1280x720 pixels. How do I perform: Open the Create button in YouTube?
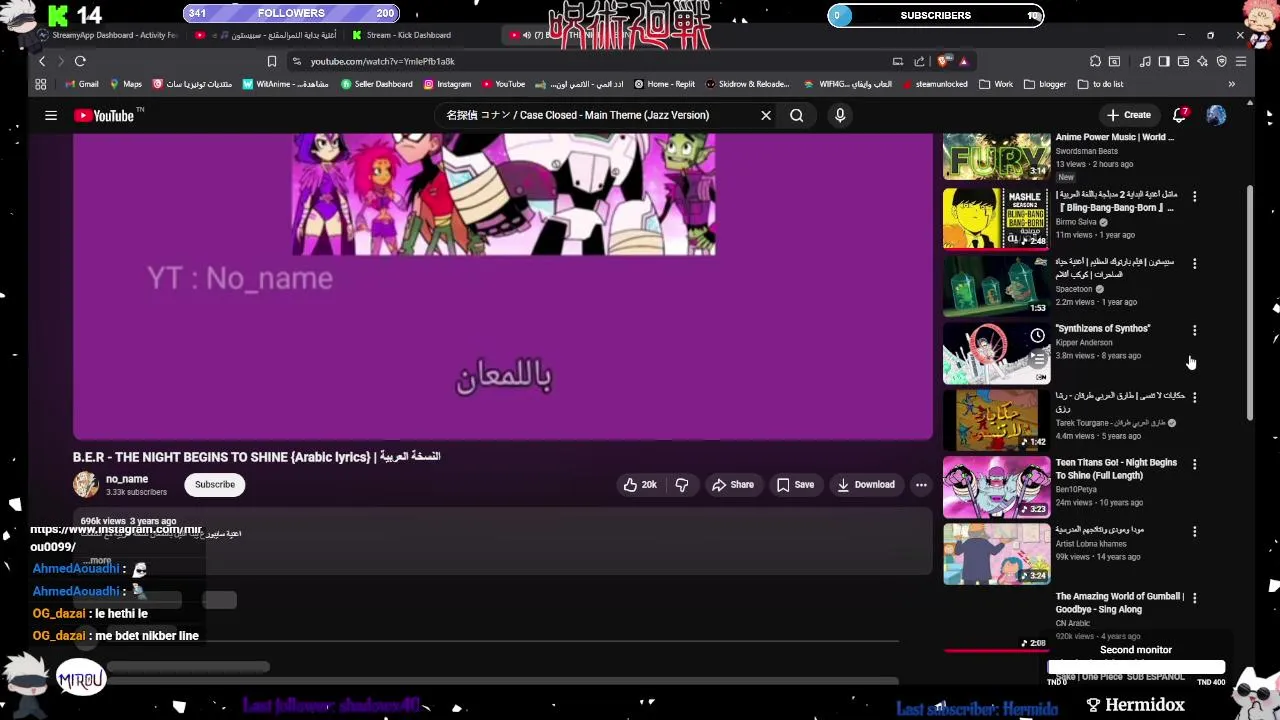coord(1129,115)
